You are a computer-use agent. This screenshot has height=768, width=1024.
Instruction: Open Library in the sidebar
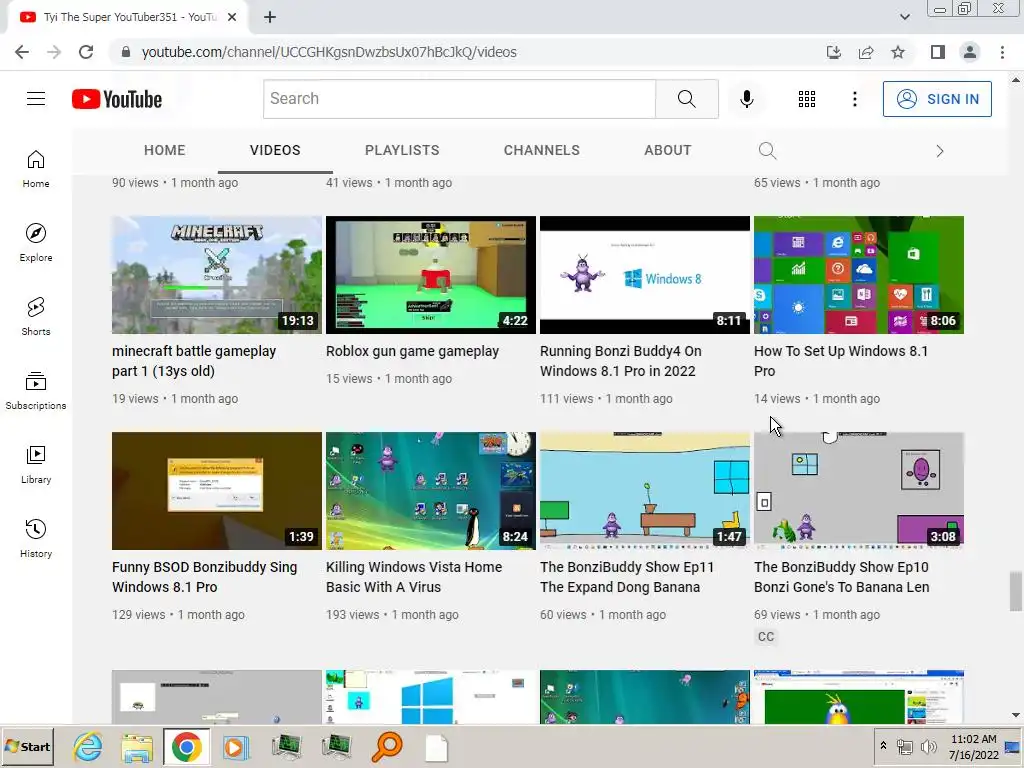tap(36, 464)
